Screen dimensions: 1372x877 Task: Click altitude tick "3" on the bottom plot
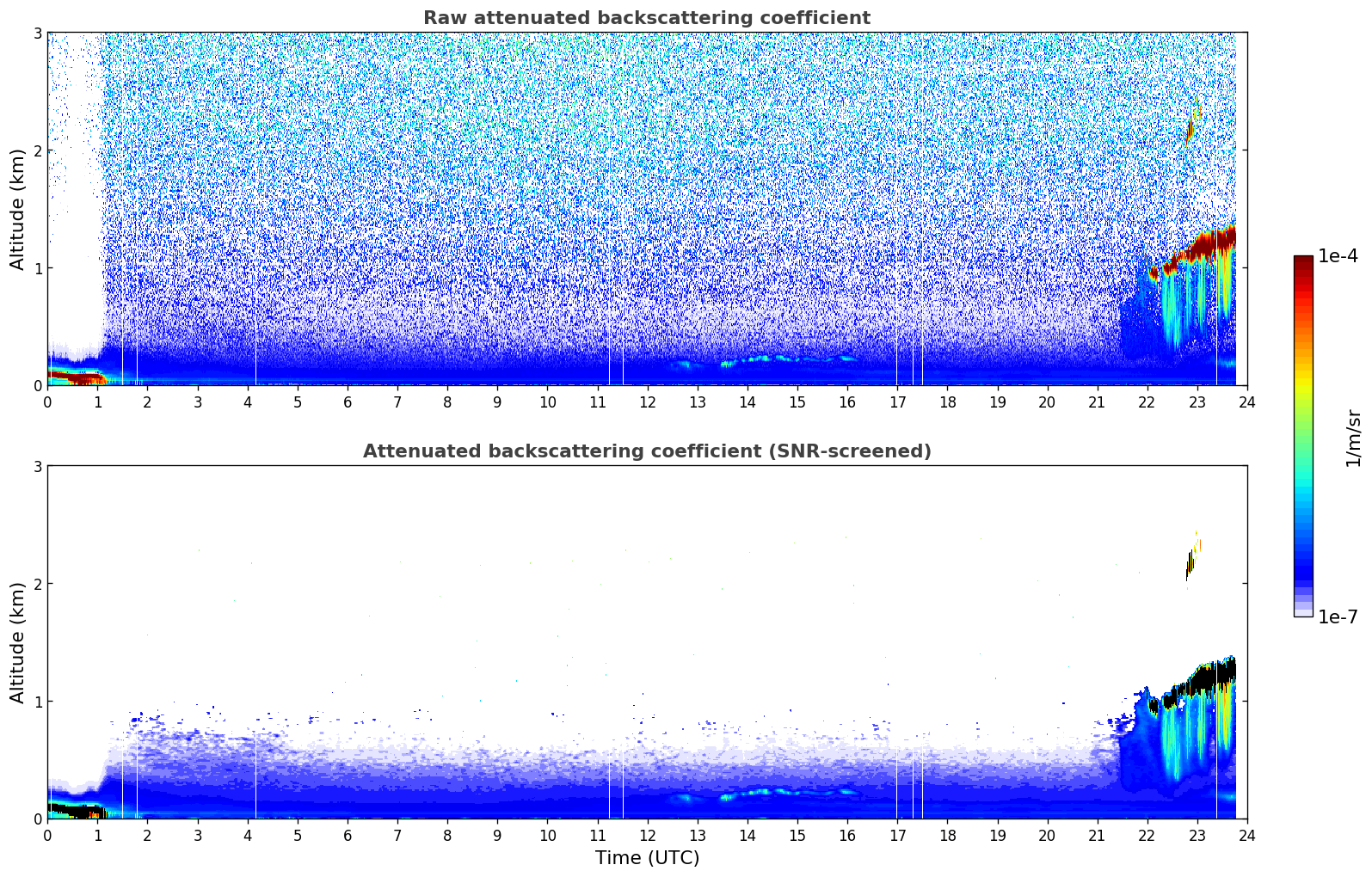click(37, 466)
